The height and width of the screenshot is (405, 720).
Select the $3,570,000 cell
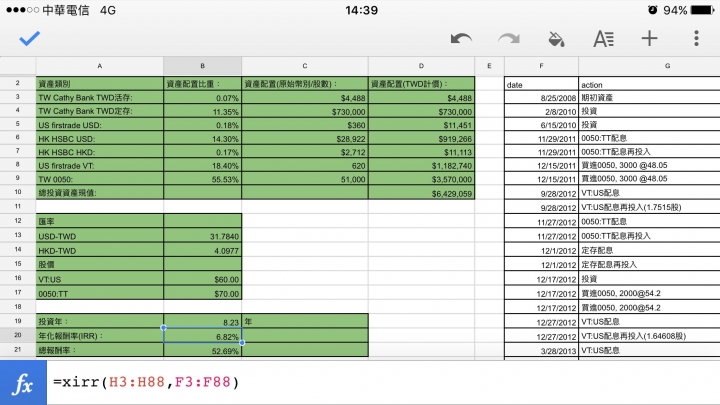(x=421, y=179)
